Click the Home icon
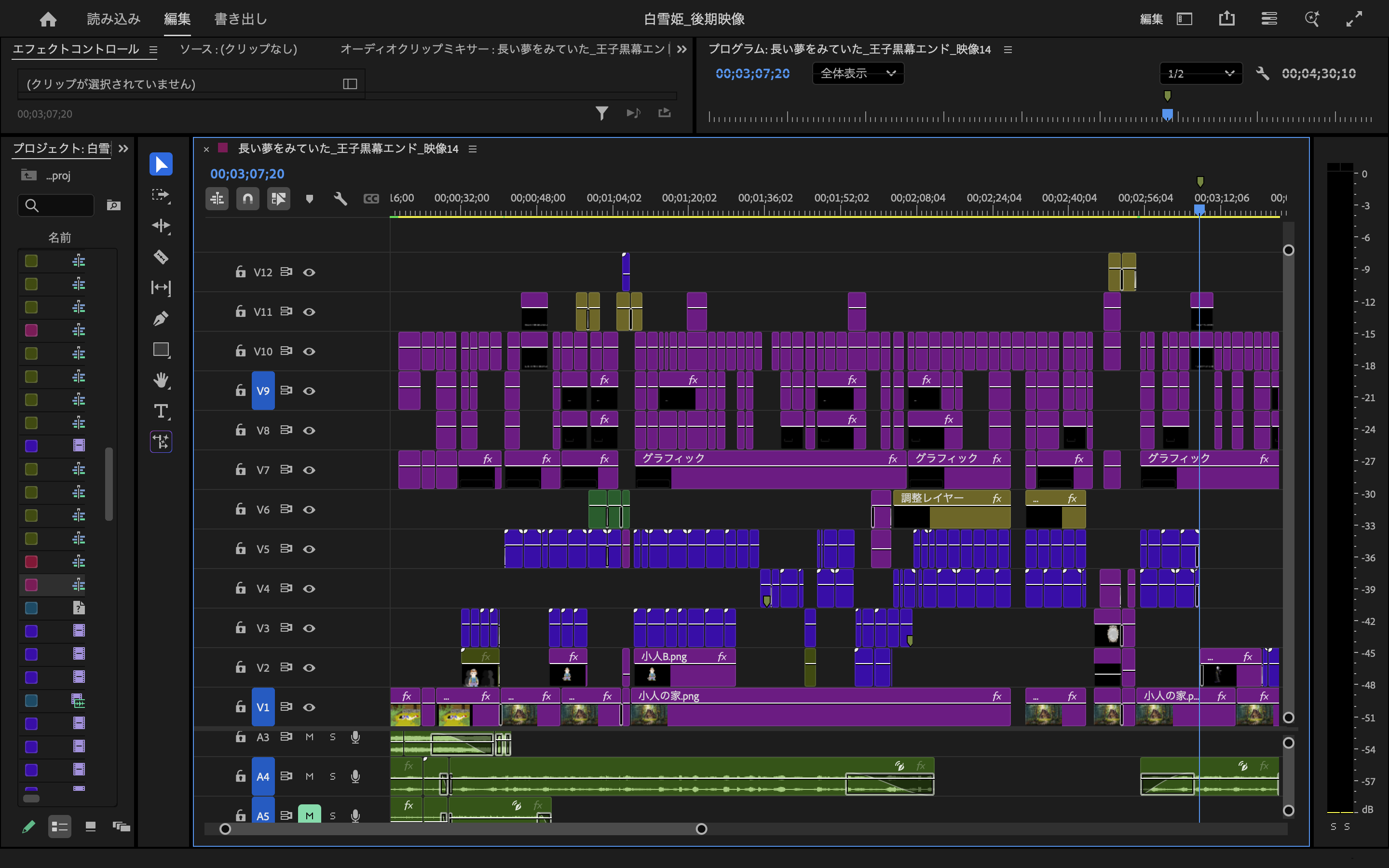 (48, 19)
